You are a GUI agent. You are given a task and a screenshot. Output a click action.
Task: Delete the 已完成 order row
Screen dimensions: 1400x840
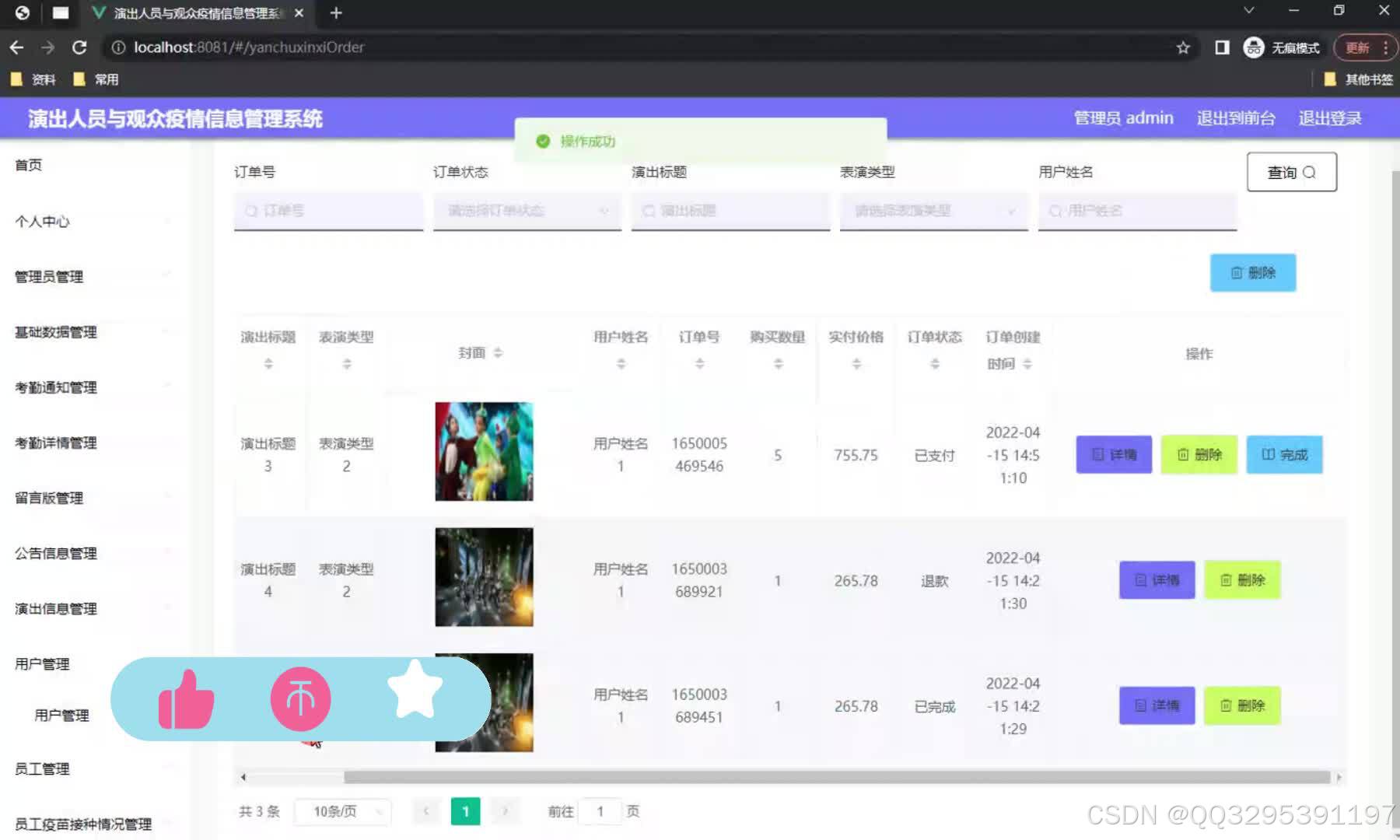click(x=1241, y=705)
